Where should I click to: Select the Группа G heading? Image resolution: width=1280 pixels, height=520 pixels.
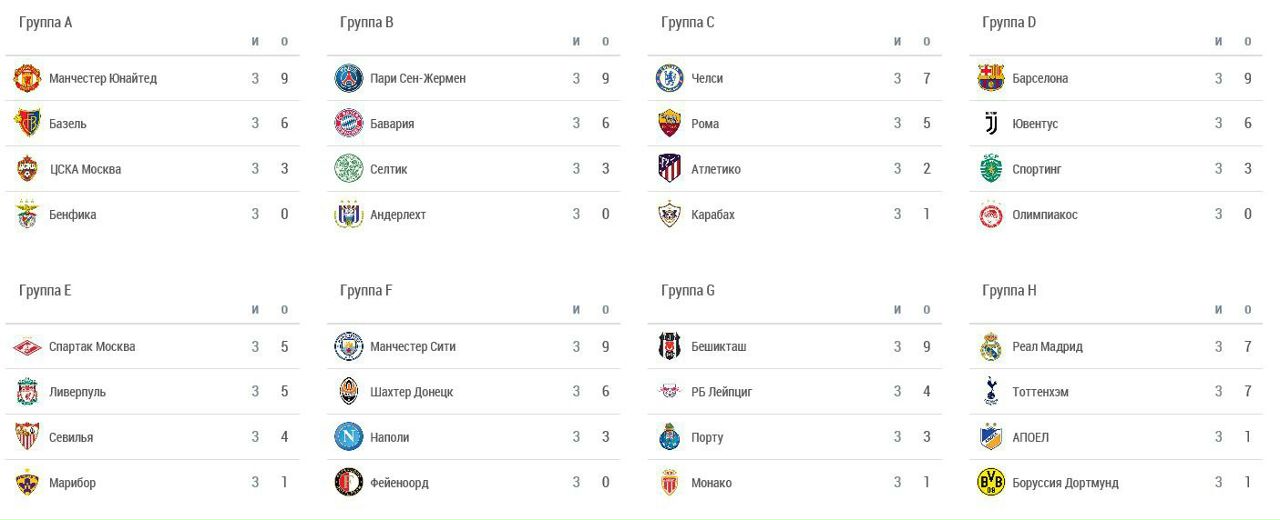pyautogui.click(x=688, y=291)
